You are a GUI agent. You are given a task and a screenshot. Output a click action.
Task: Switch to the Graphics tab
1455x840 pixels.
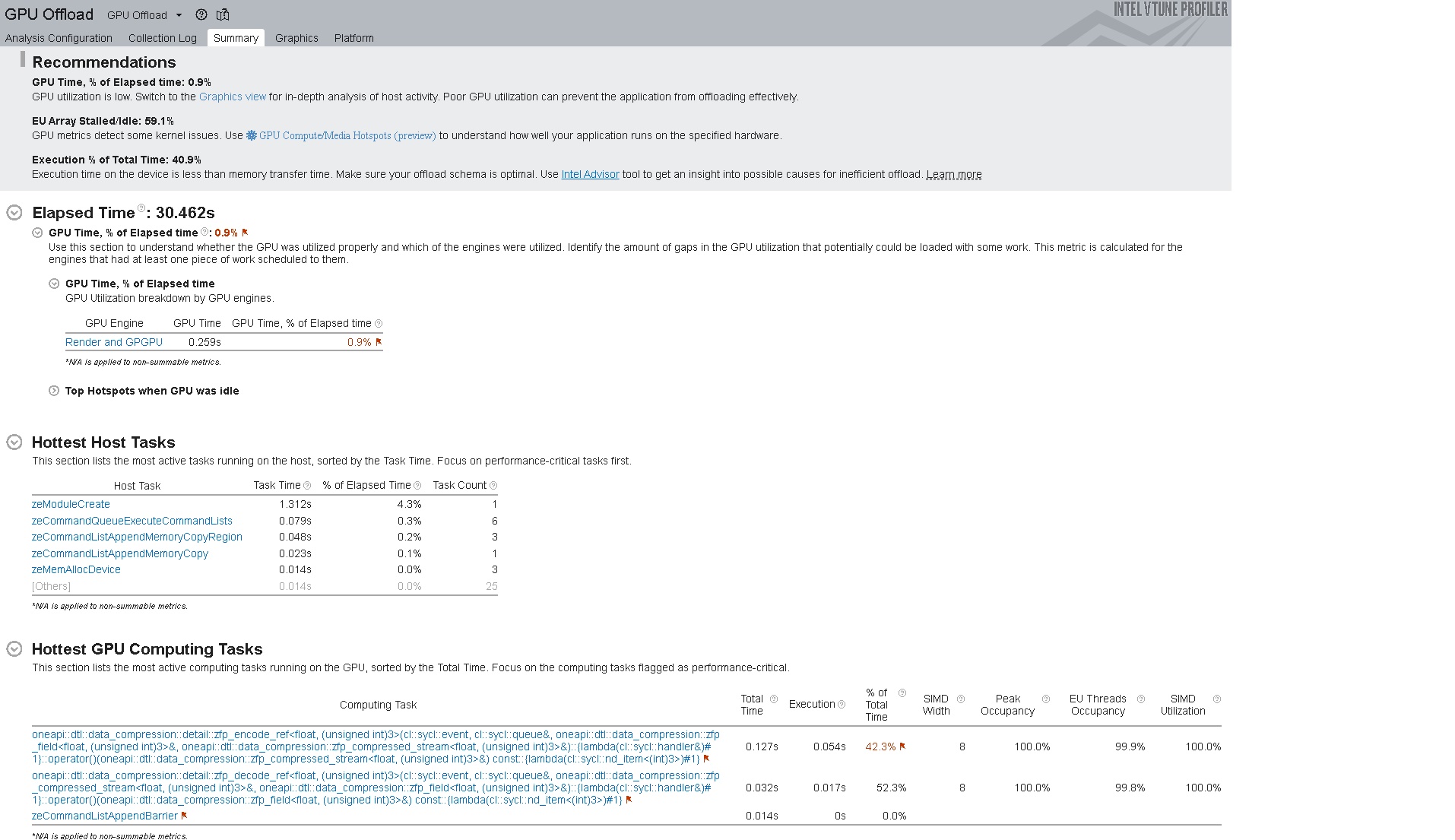click(x=296, y=38)
